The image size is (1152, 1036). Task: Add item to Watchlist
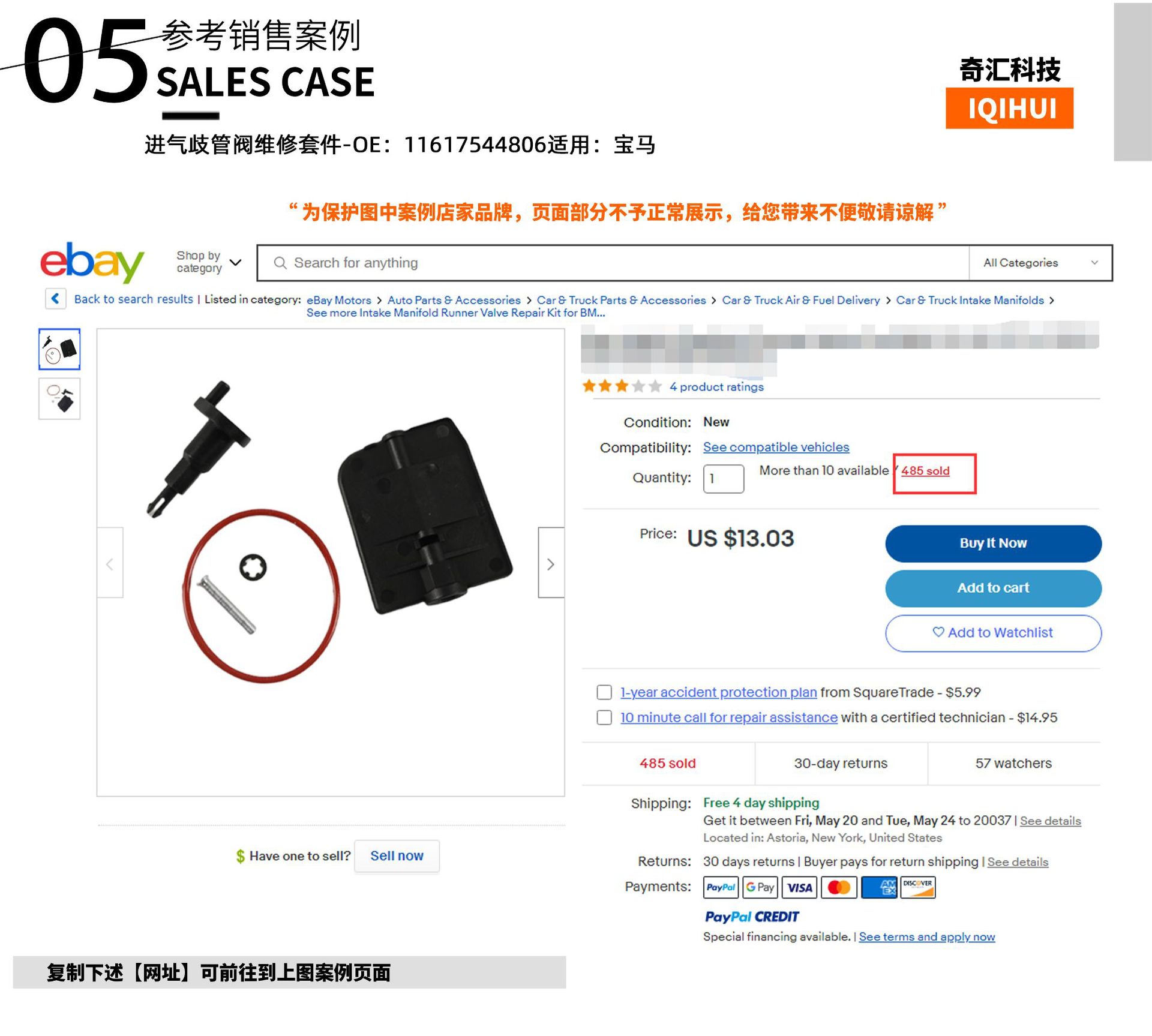[x=993, y=633]
